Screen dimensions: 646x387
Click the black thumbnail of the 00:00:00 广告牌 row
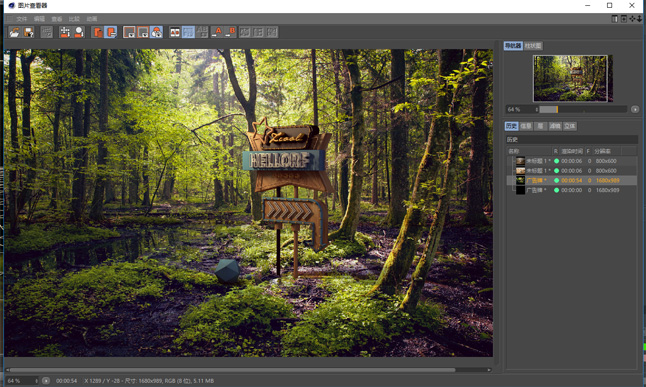520,190
